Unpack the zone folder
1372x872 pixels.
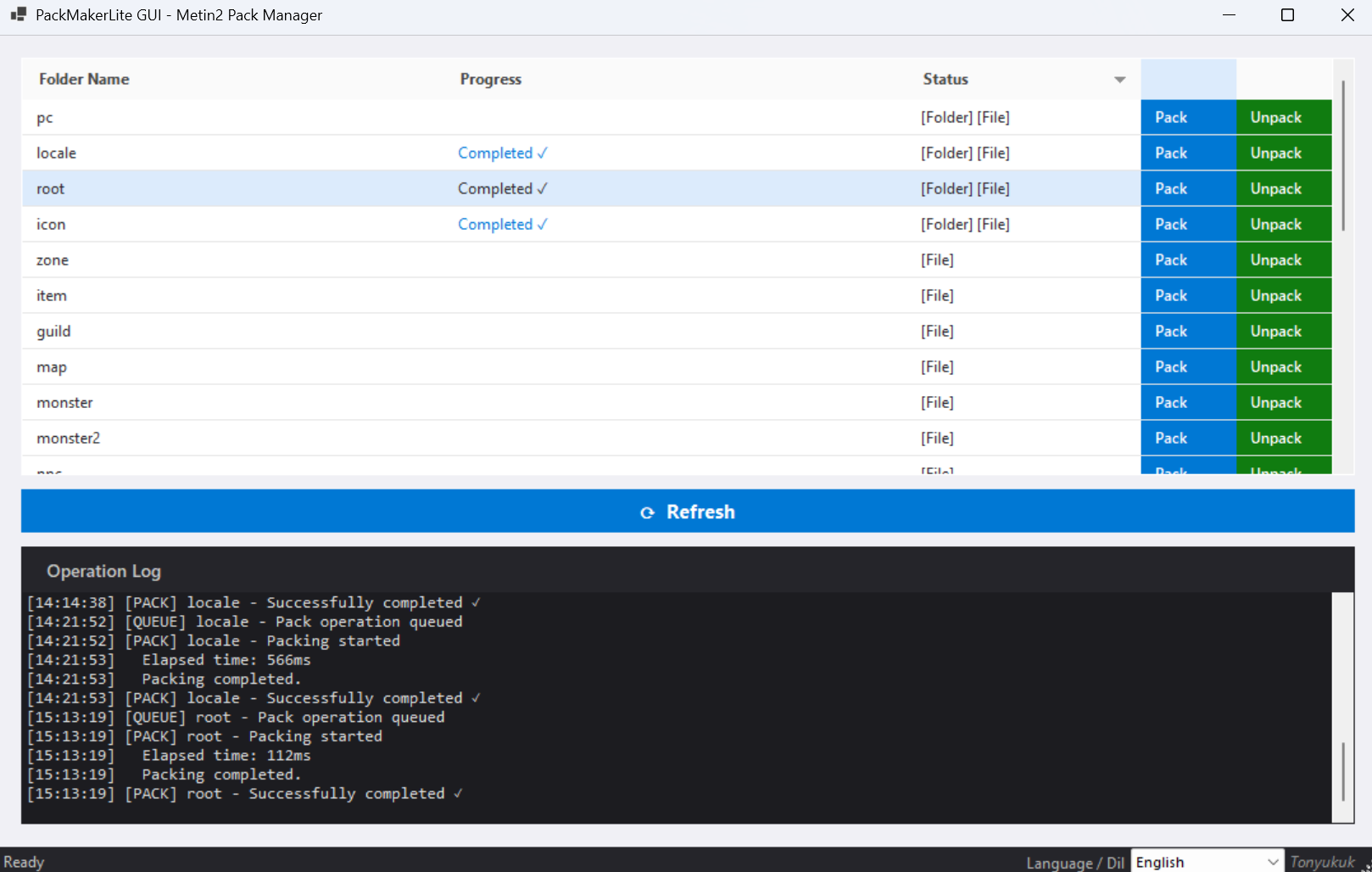pos(1284,260)
